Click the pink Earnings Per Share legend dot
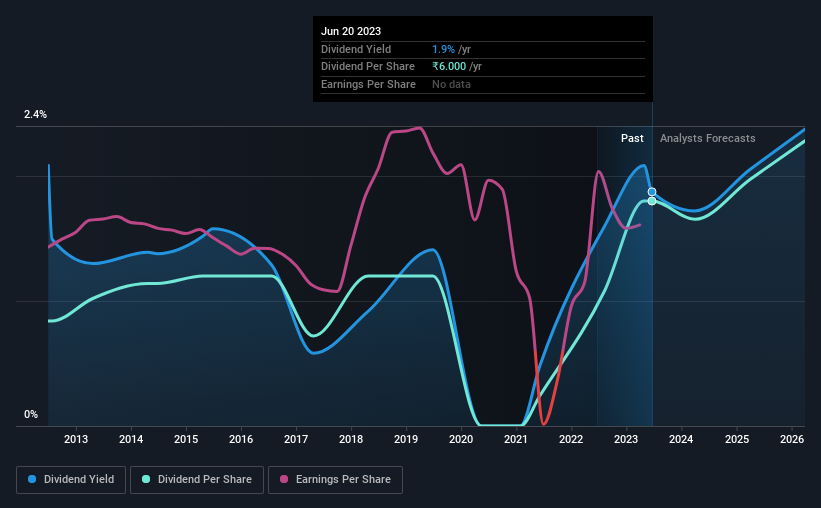This screenshot has height=508, width=821. [x=284, y=479]
